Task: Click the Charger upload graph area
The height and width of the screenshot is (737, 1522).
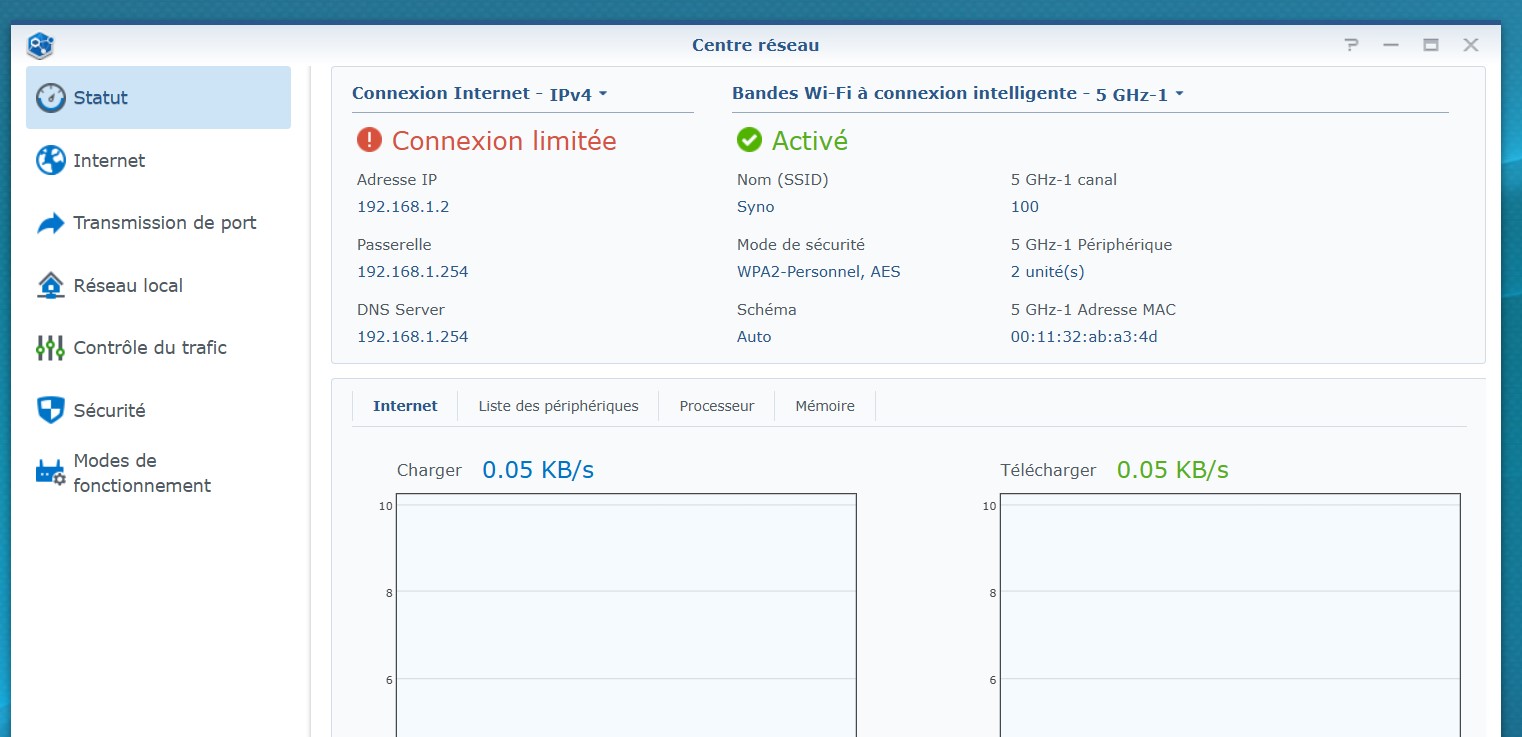Action: click(x=626, y=615)
